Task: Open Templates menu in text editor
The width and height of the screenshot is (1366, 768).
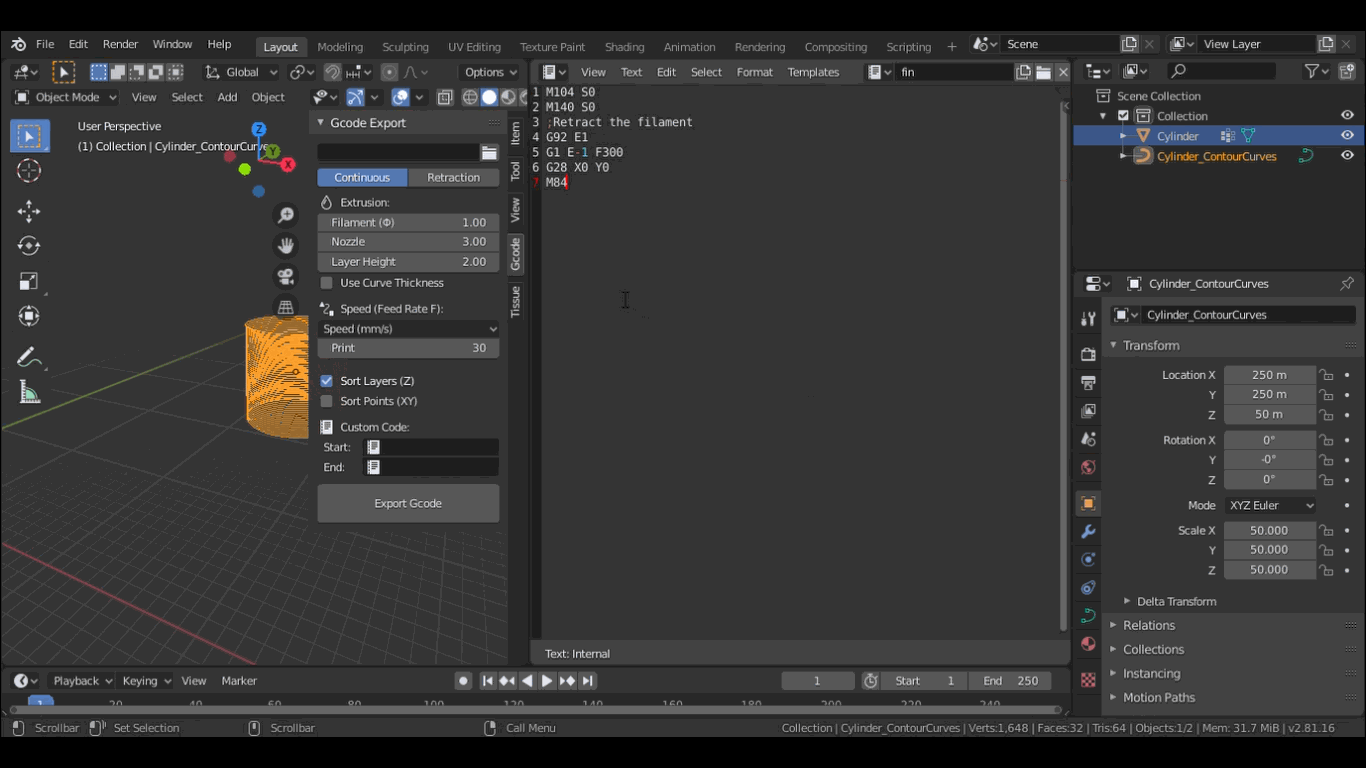Action: (x=813, y=72)
